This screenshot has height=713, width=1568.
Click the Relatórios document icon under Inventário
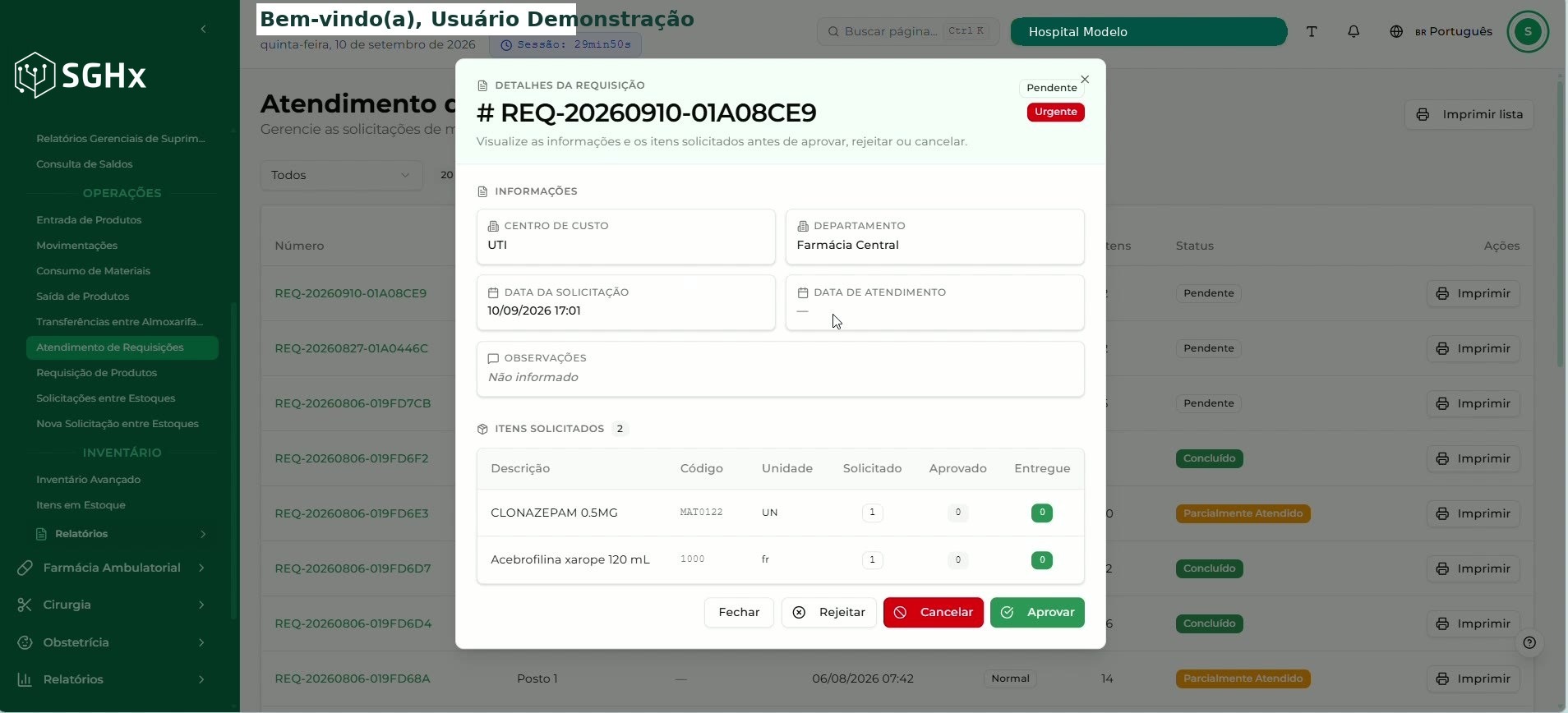(41, 534)
